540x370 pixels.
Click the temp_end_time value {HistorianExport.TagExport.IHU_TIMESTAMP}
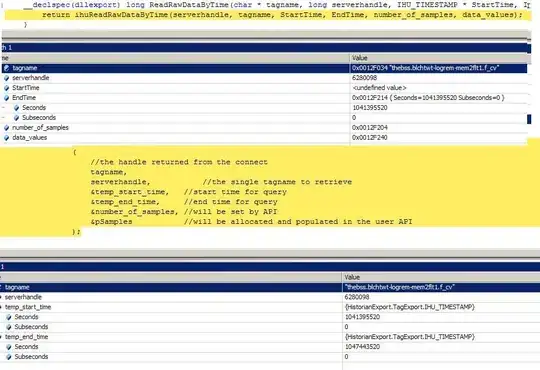pos(410,337)
